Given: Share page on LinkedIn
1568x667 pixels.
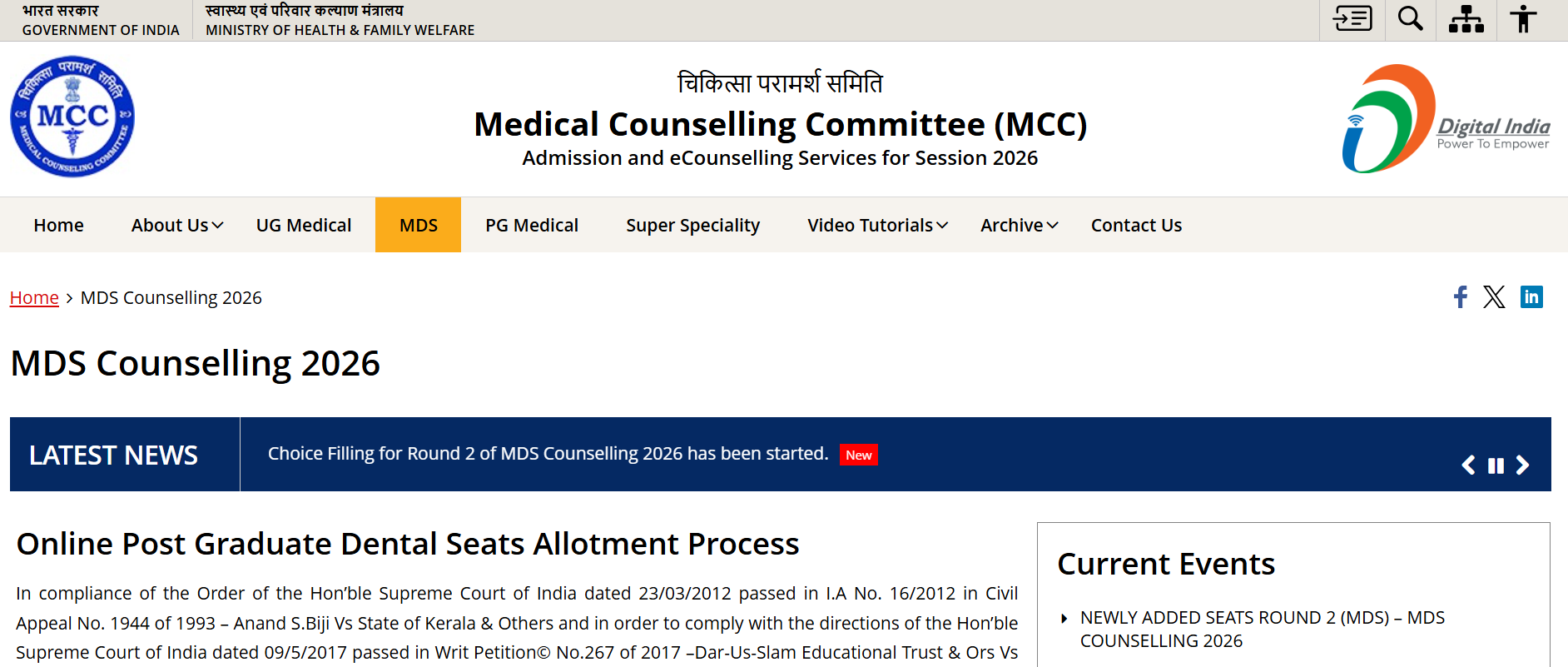Looking at the screenshot, I should coord(1531,296).
